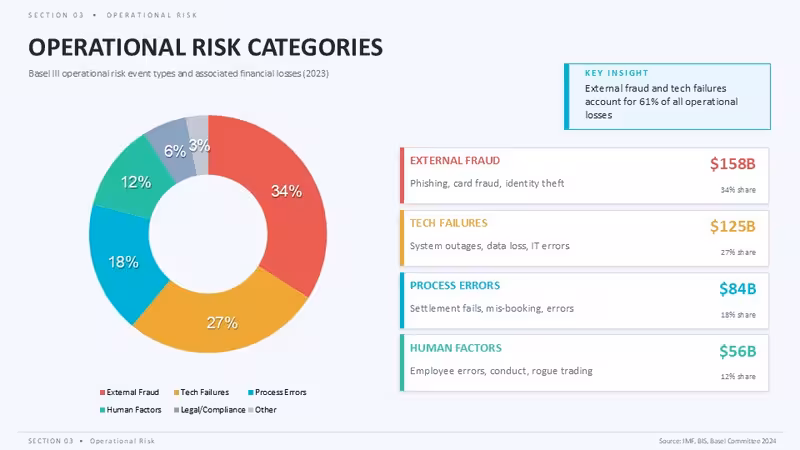Image resolution: width=800 pixels, height=450 pixels.
Task: Select the green 12% donut slice
Action: [134, 182]
